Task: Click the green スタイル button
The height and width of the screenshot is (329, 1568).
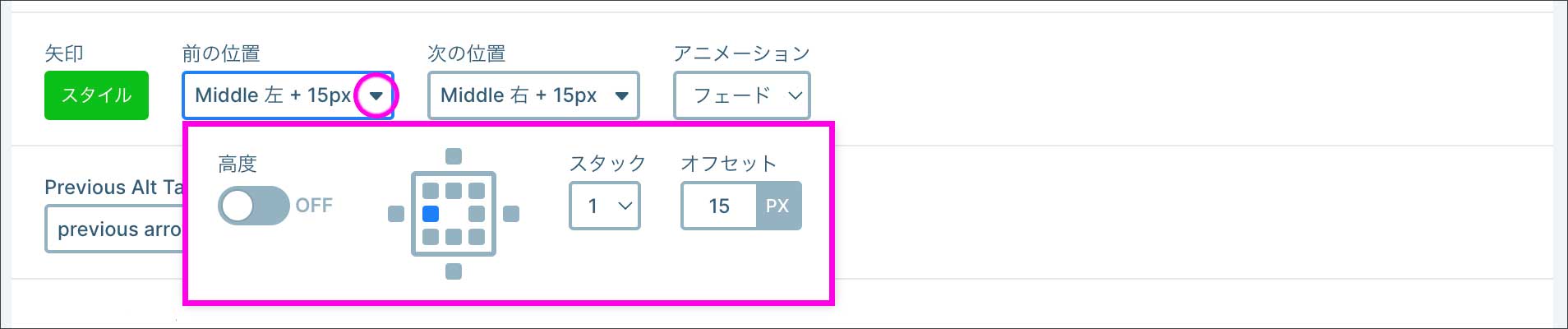Action: click(x=96, y=95)
